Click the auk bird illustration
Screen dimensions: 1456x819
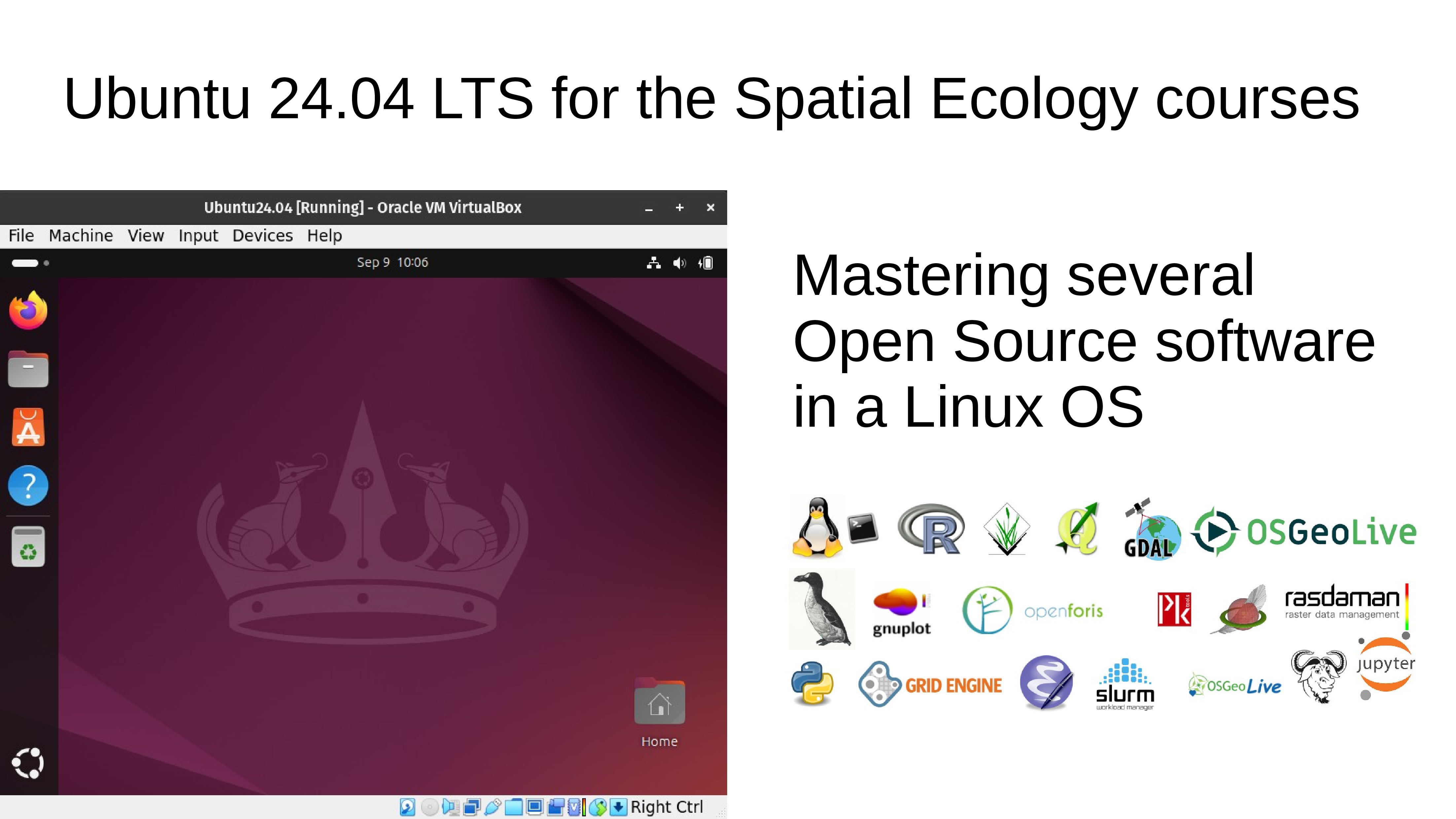point(822,609)
